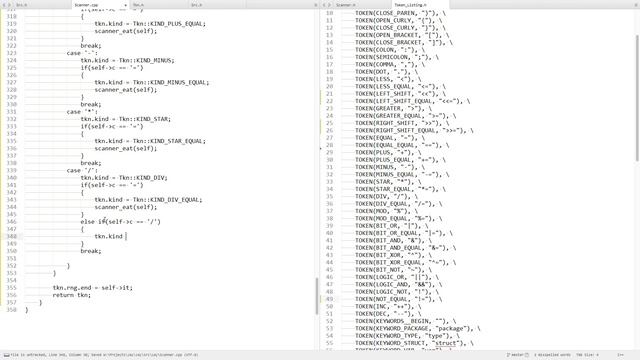Click TOKEN(KEYWORD_STRUCT line
Screen dimensions: 640x360
click(414, 344)
